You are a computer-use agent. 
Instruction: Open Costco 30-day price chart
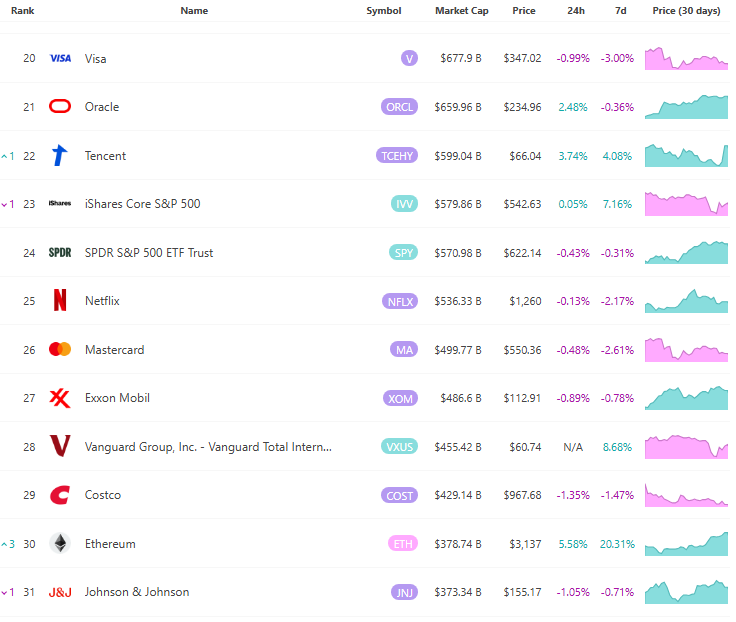click(686, 495)
